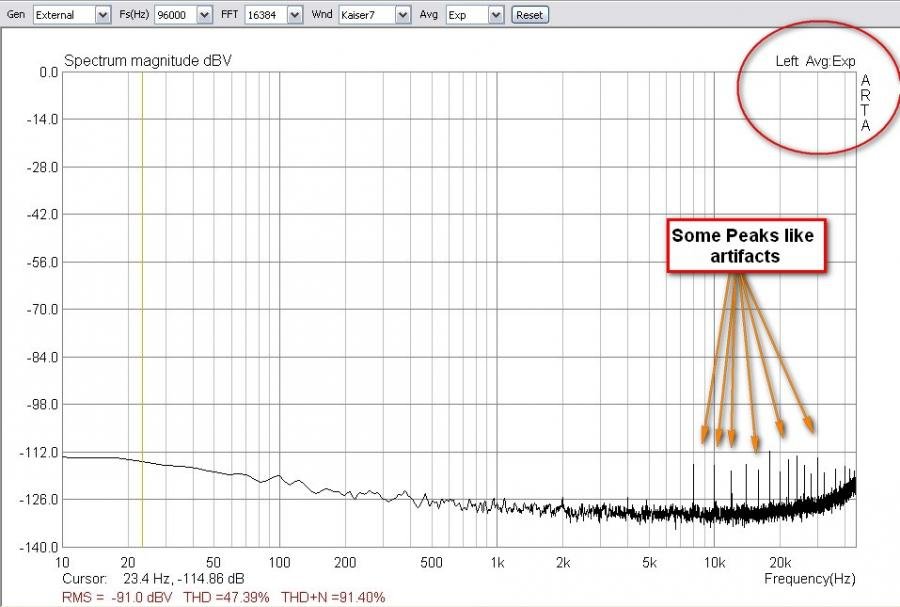
Task: Click the Cursor readout below the graph
Action: 152,578
